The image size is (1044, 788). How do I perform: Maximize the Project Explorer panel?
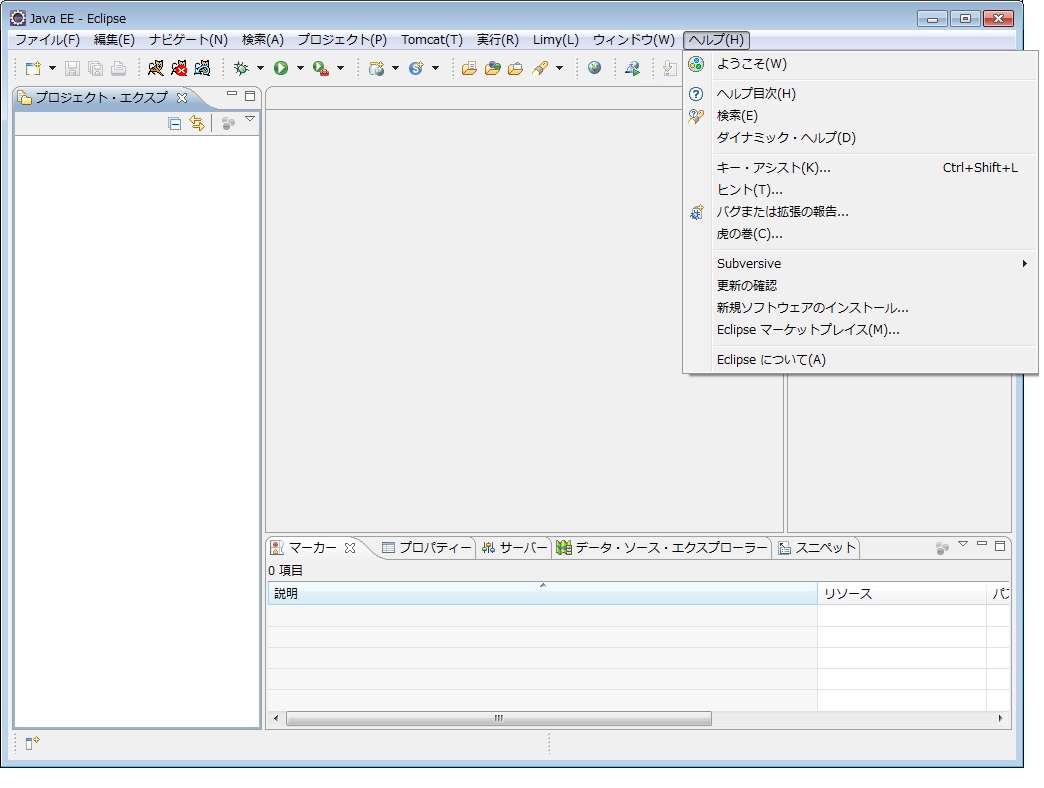tap(250, 96)
